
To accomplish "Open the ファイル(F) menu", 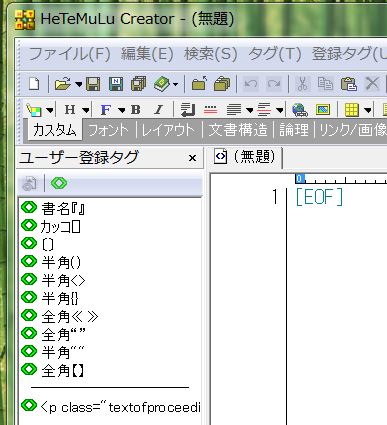I will (69, 54).
